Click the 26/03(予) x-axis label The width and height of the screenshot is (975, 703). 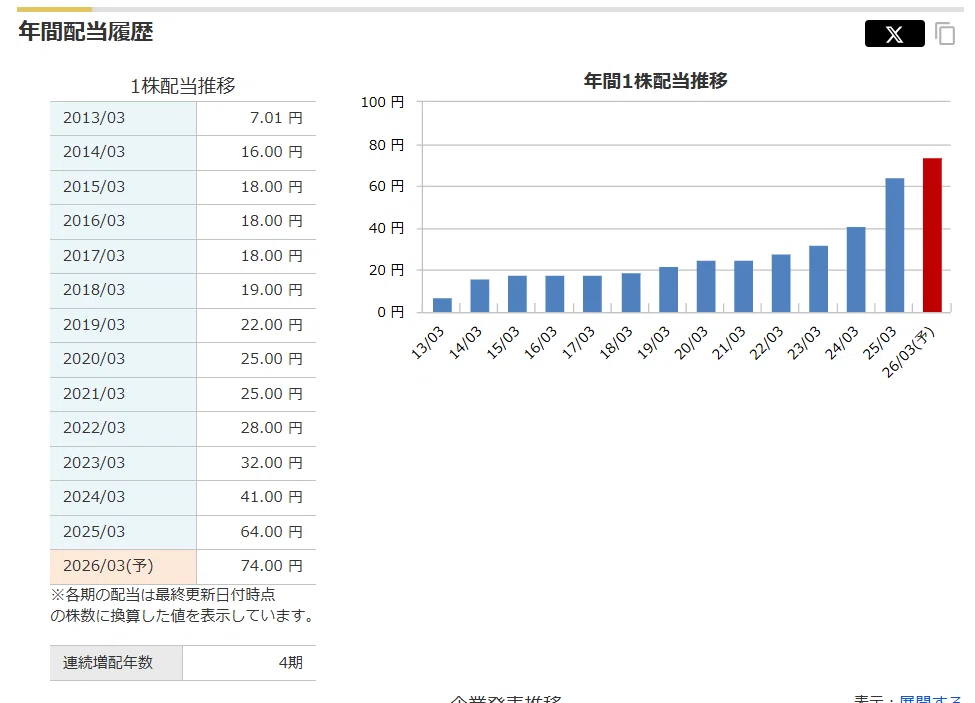pyautogui.click(x=908, y=352)
